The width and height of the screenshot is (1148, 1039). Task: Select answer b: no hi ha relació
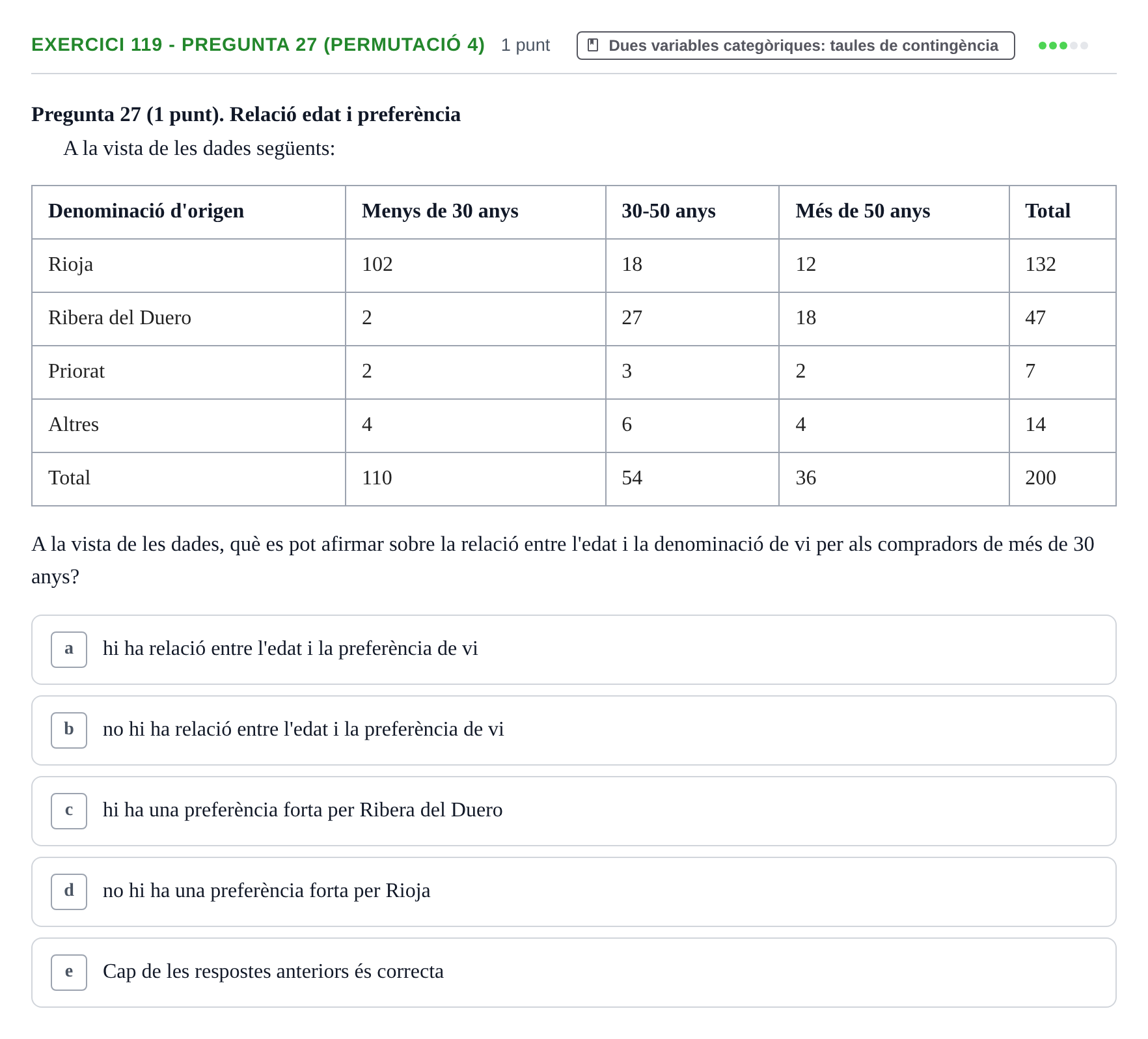(x=573, y=730)
